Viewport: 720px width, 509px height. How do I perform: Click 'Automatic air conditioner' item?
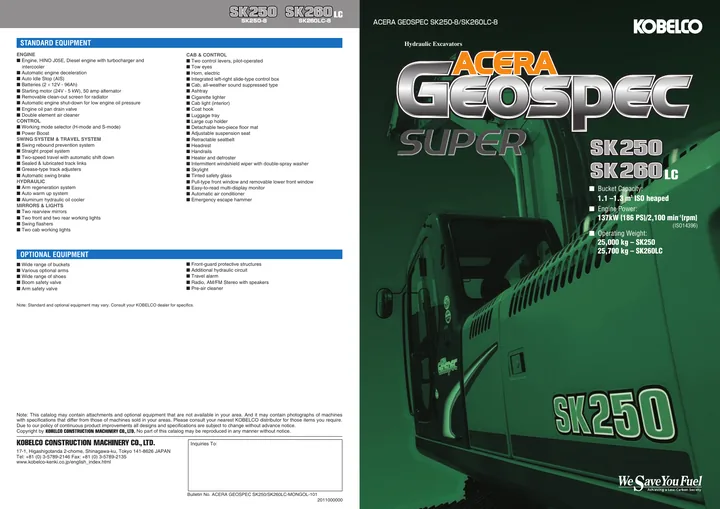tap(218, 194)
